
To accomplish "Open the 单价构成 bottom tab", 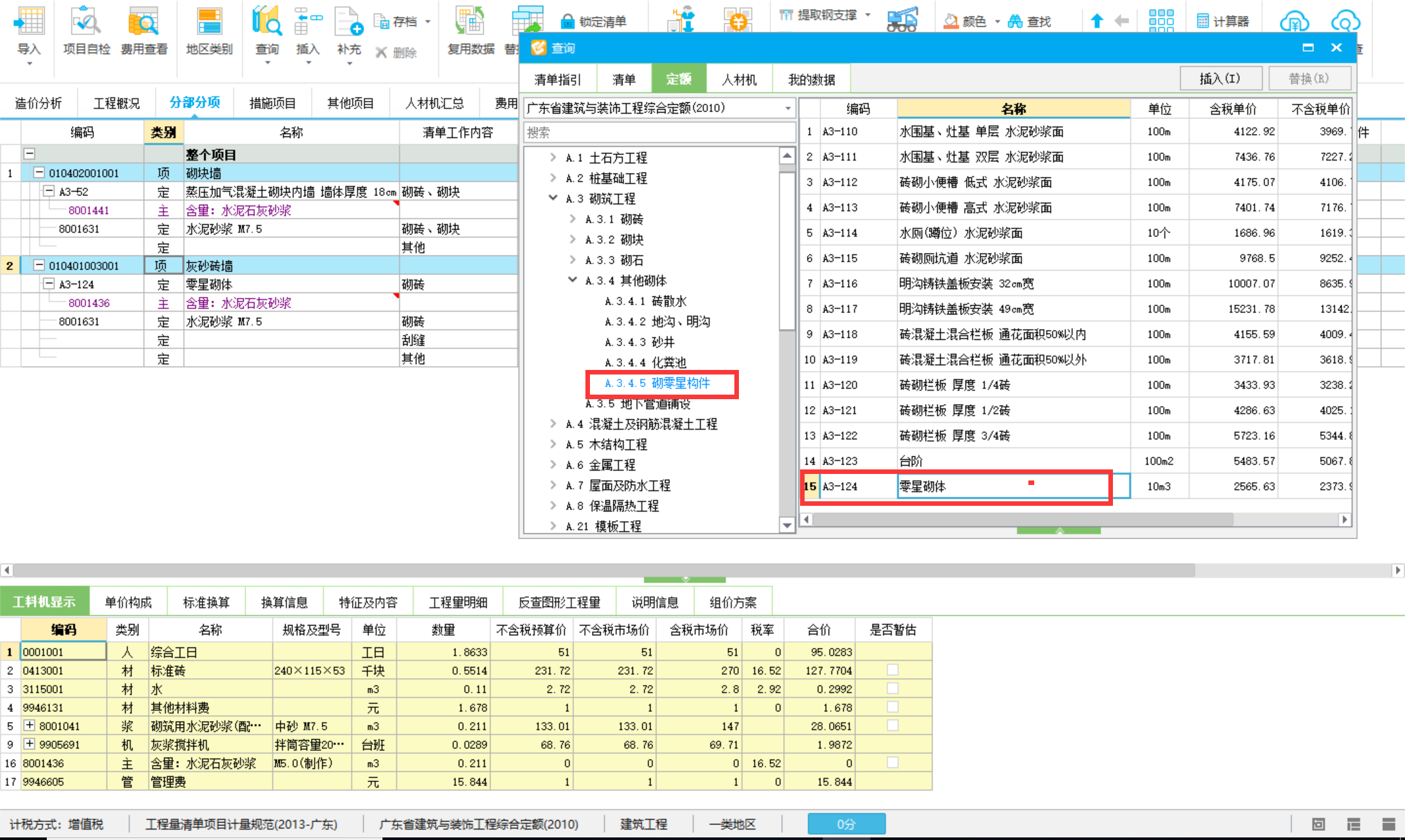I will tap(128, 602).
